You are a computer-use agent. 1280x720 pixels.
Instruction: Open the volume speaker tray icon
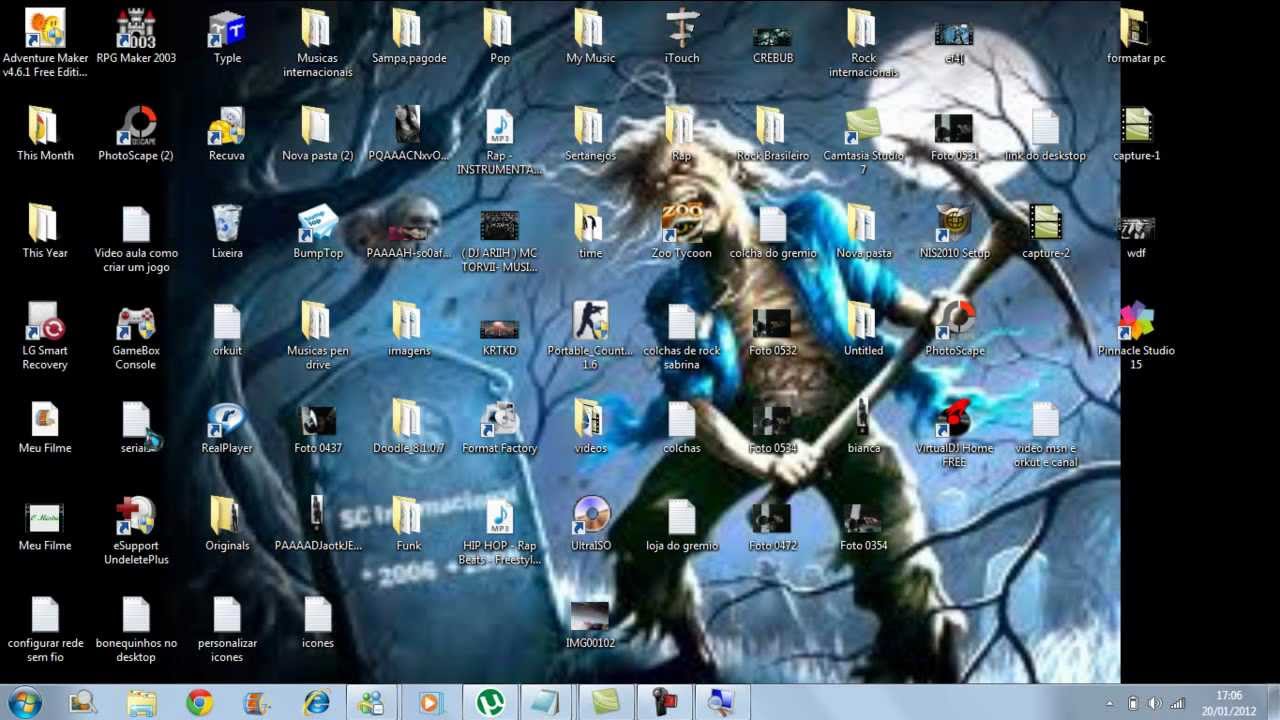click(1155, 703)
